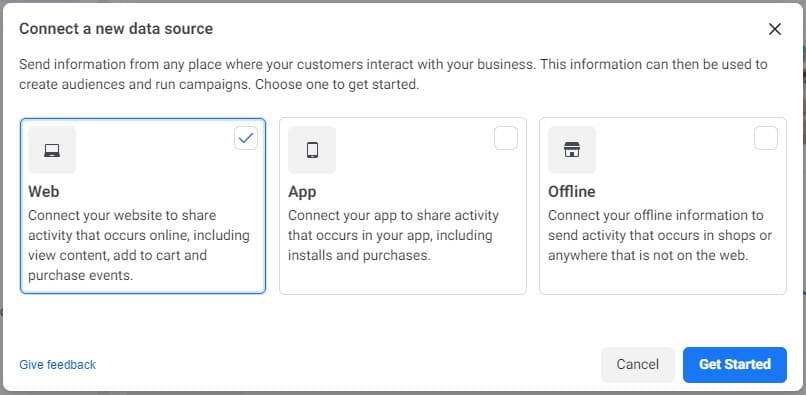806x395 pixels.
Task: Click the Offline card description about shops
Action: (x=660, y=235)
